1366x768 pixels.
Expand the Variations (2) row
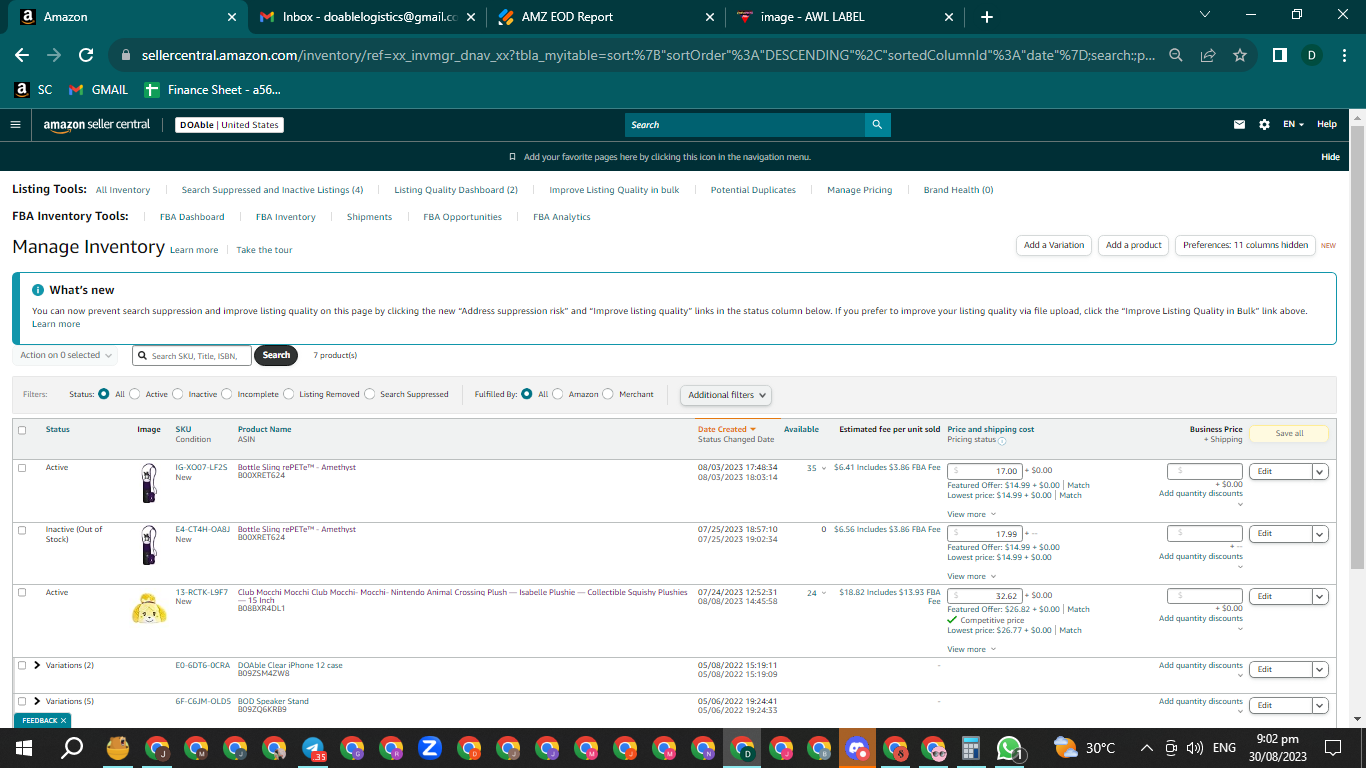[x=37, y=666]
